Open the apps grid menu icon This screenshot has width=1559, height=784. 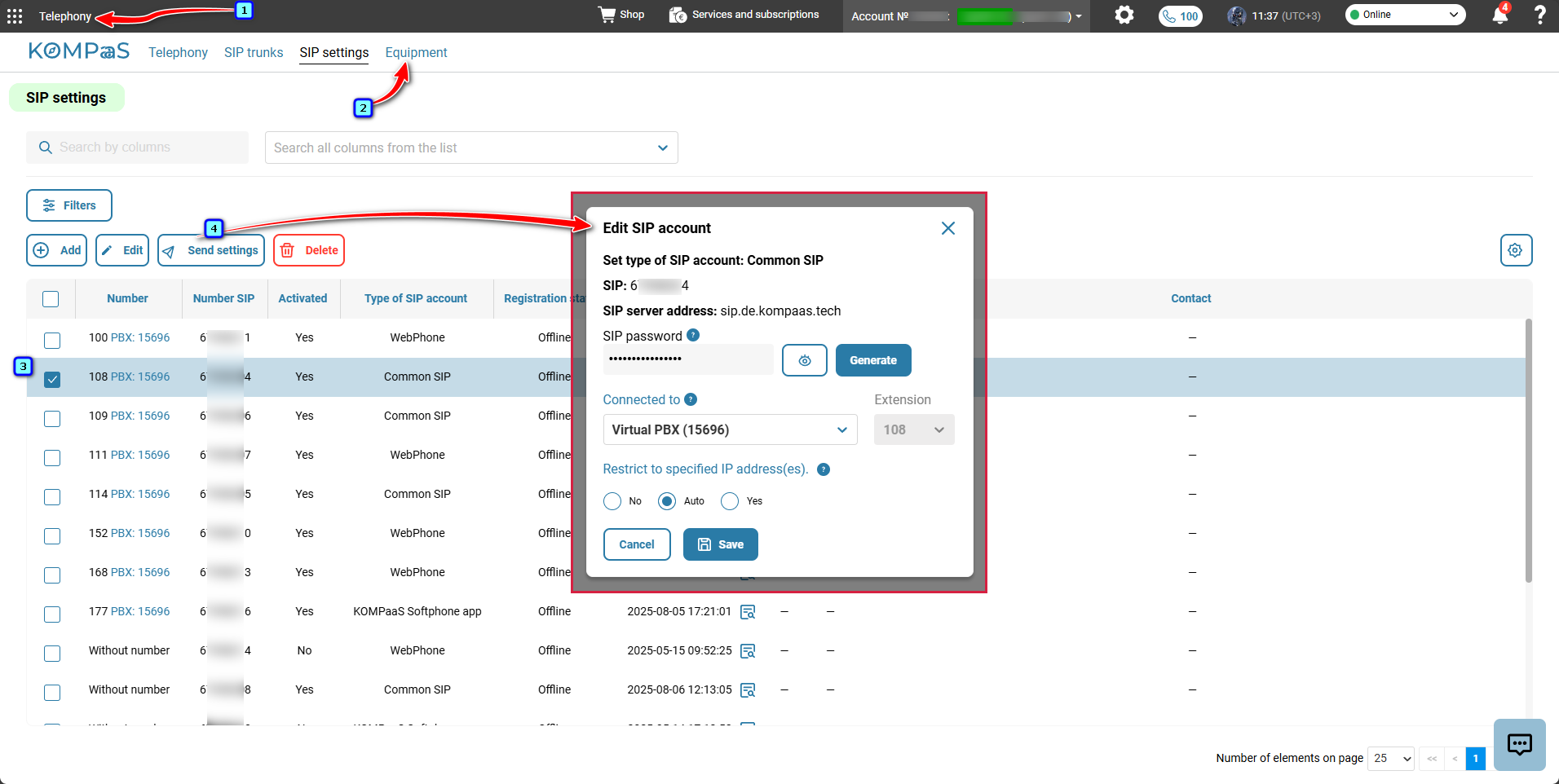[15, 16]
